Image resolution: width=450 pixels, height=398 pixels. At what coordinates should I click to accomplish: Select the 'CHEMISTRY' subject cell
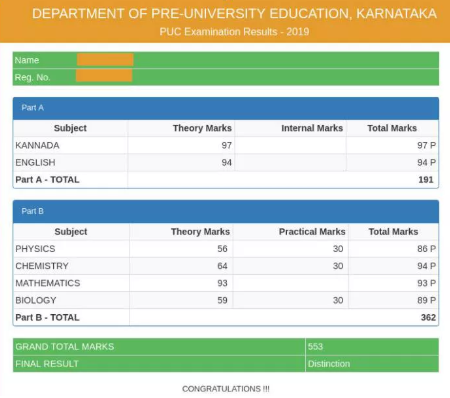[x=71, y=266]
